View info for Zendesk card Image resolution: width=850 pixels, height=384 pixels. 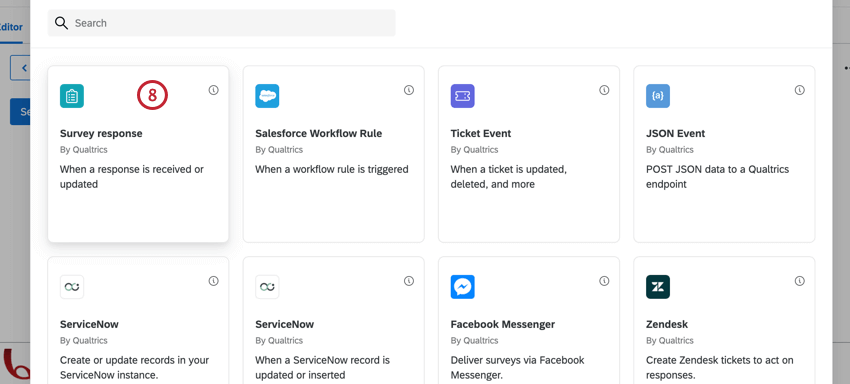[800, 281]
